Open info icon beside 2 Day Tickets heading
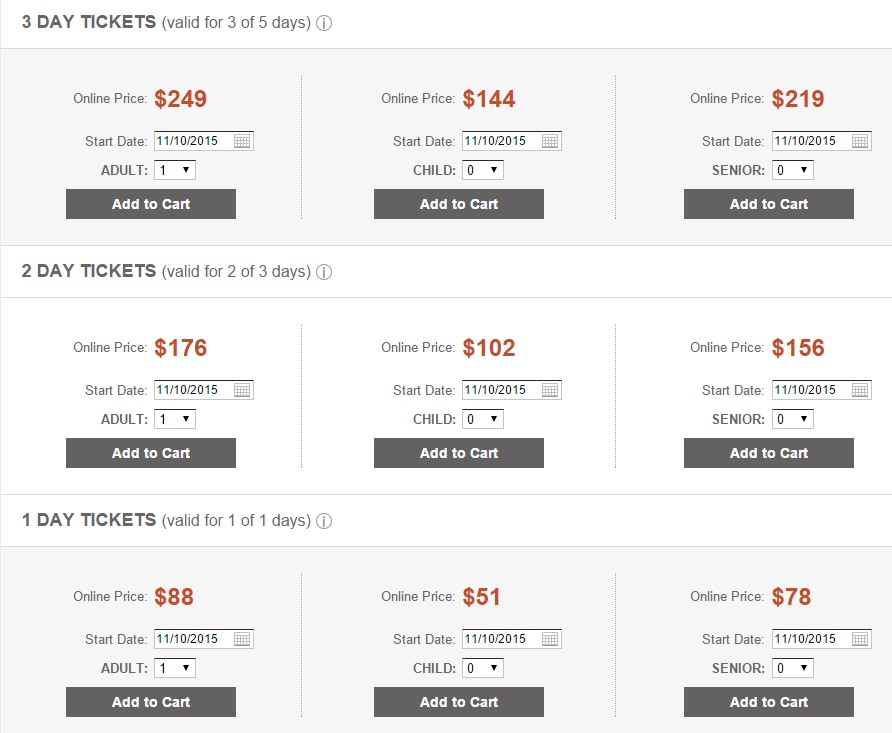 point(324,272)
